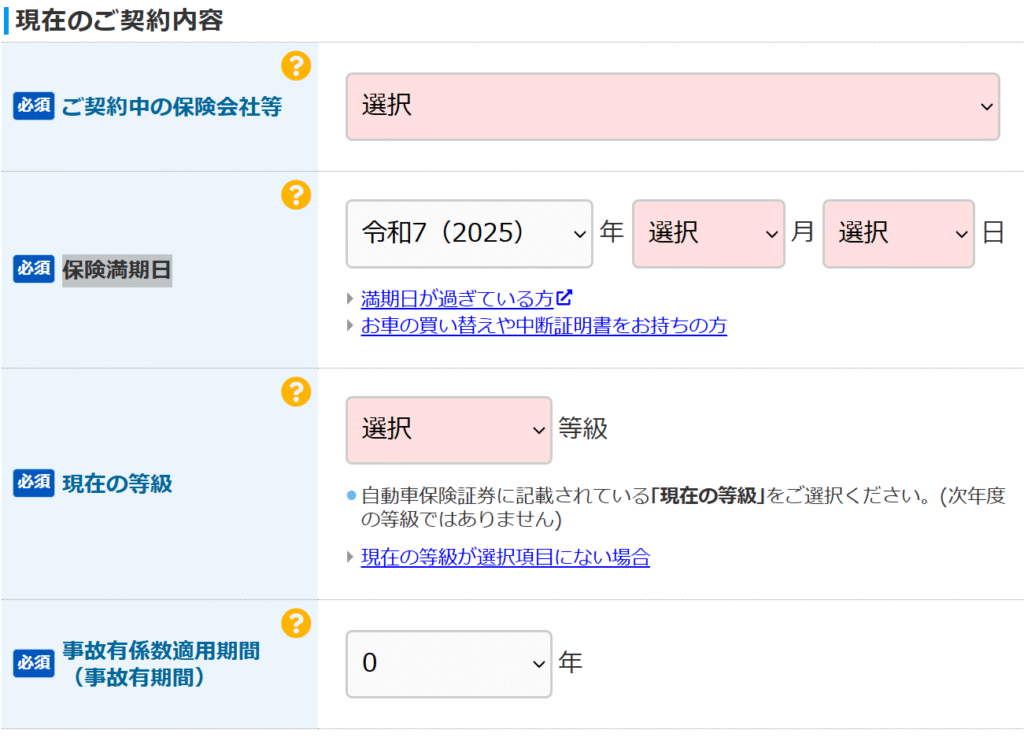The height and width of the screenshot is (741, 1024).
Task: Open link お車の買い替えや中断証明書をお持ちの方
Action: coord(543,325)
